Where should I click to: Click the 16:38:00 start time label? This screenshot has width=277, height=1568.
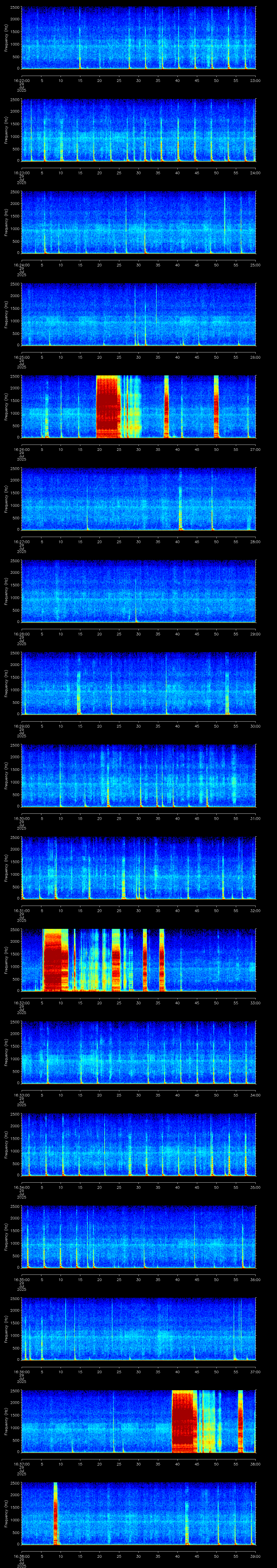tap(21, 1556)
